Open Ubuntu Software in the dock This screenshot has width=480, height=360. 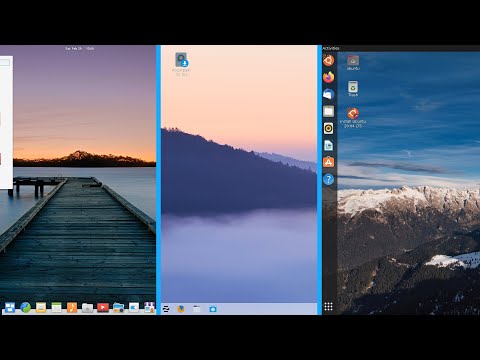tap(328, 162)
